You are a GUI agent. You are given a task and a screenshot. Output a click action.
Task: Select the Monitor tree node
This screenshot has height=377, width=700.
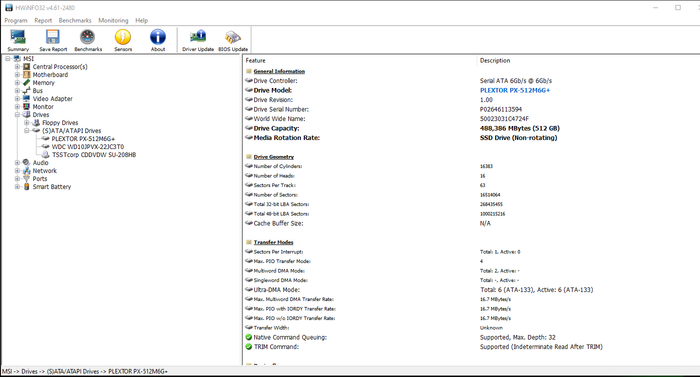tap(43, 107)
